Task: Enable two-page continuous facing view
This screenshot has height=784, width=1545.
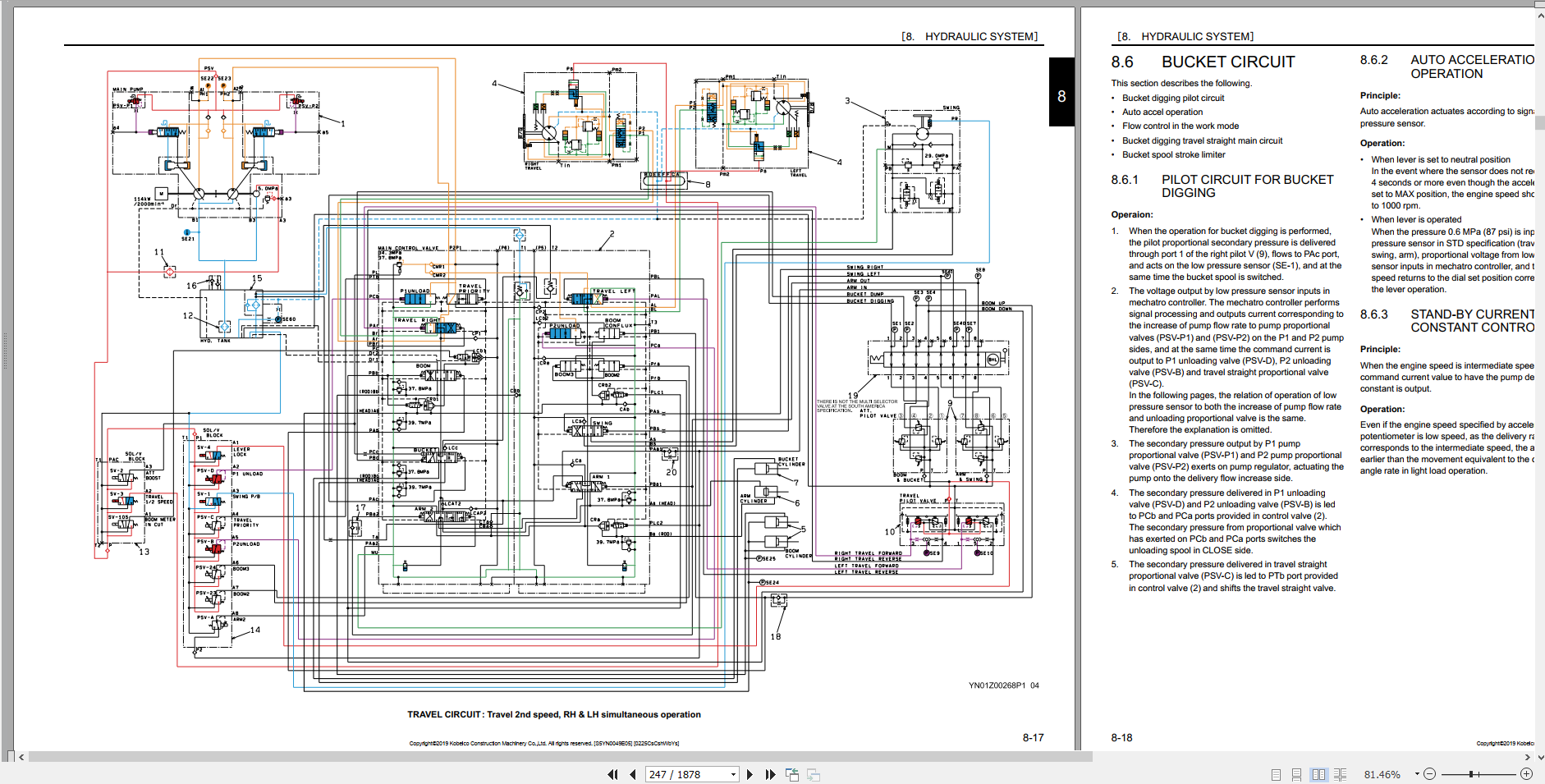Action: coord(1341,774)
